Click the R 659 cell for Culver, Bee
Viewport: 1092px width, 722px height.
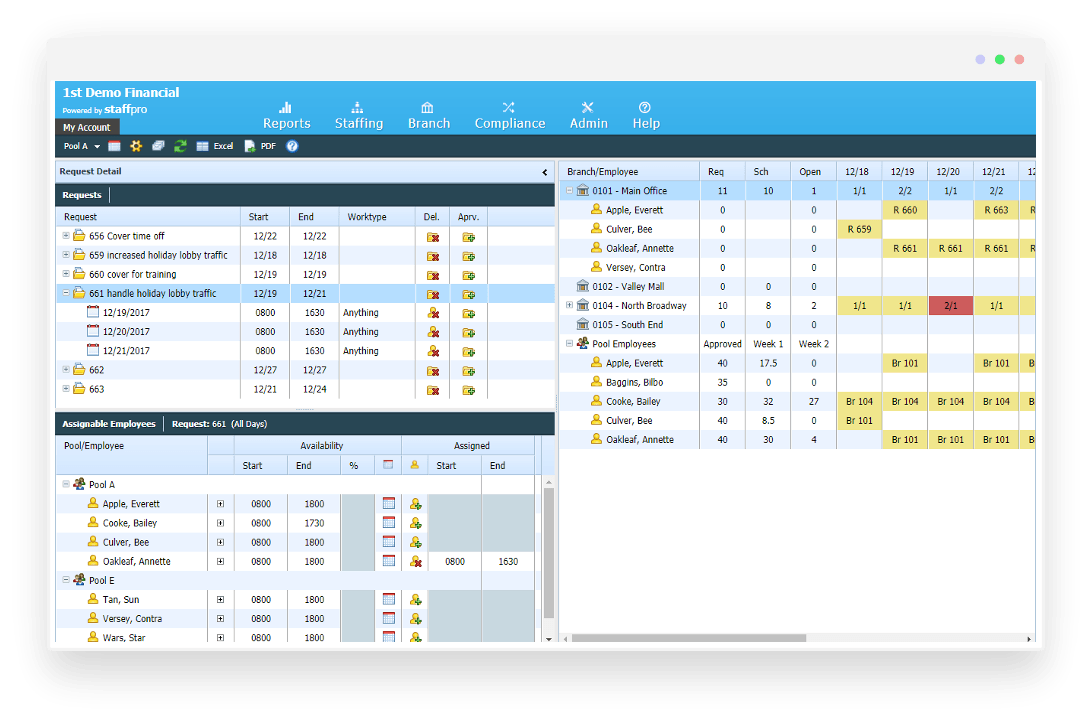point(859,229)
